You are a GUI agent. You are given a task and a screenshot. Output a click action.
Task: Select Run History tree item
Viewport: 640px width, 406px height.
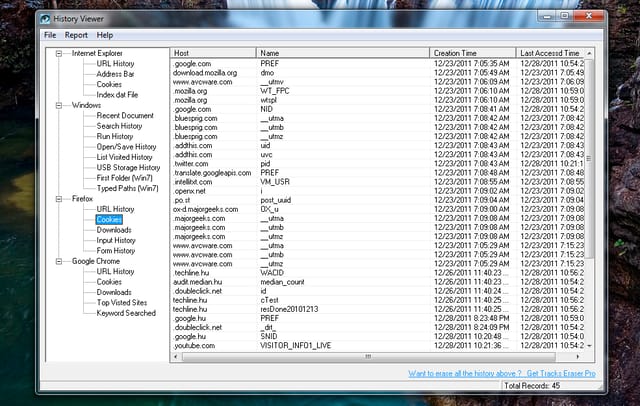115,136
